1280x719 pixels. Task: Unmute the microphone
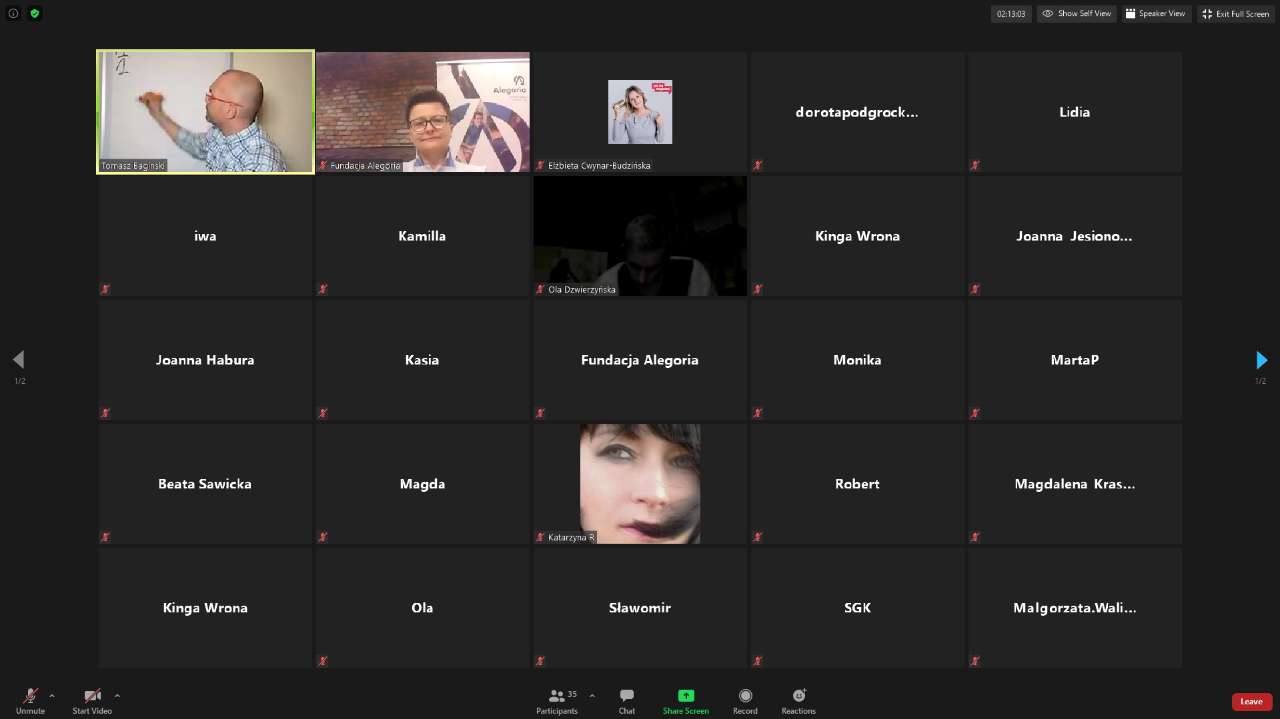(30, 696)
